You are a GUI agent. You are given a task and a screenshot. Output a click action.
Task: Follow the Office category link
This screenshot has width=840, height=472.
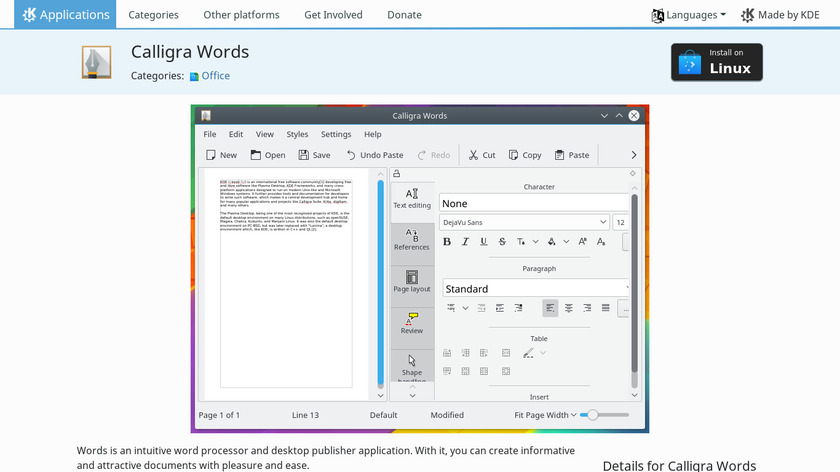click(215, 76)
